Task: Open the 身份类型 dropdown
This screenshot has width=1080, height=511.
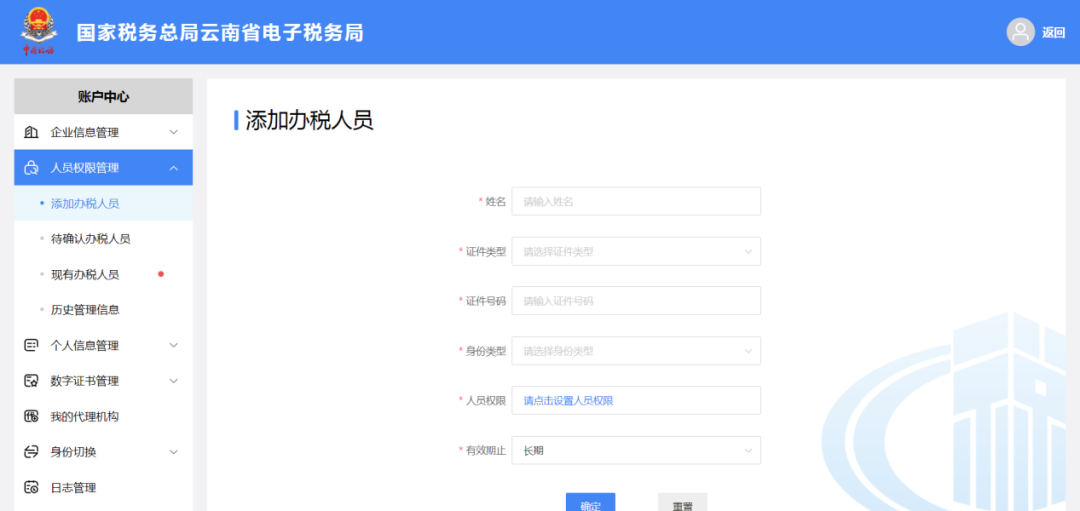Action: (636, 351)
